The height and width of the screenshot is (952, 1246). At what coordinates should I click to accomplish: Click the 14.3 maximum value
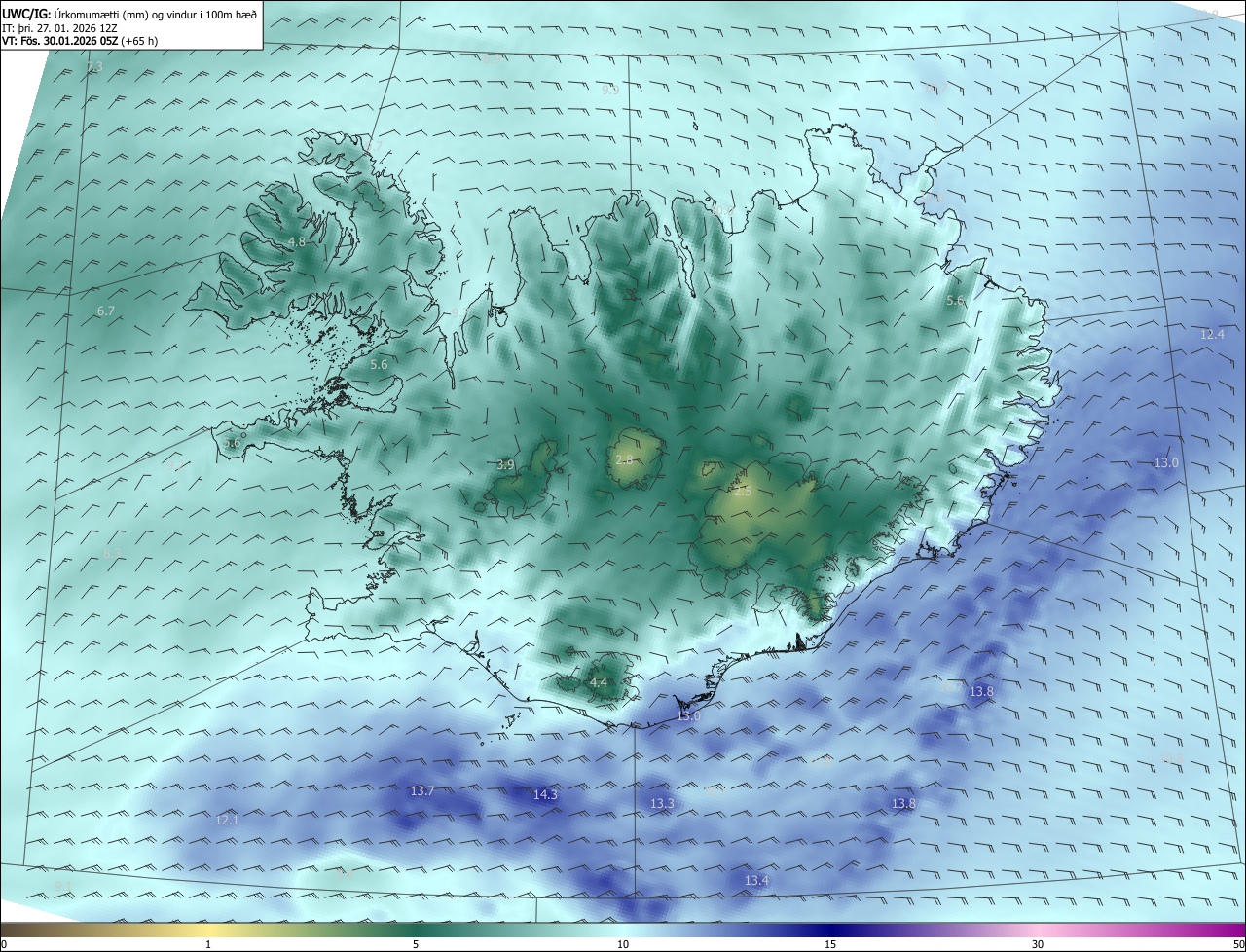coord(545,795)
